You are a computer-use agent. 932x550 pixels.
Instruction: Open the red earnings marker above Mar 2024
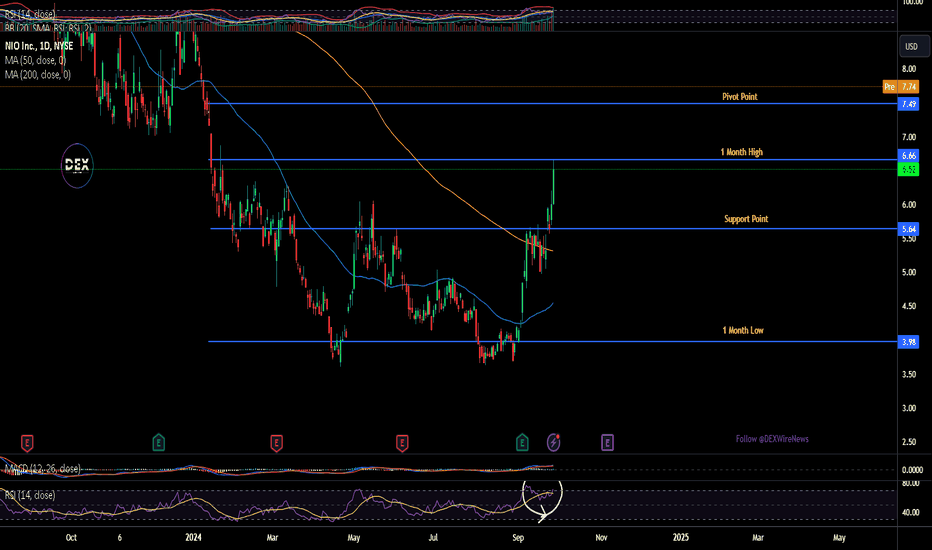pyautogui.click(x=276, y=442)
